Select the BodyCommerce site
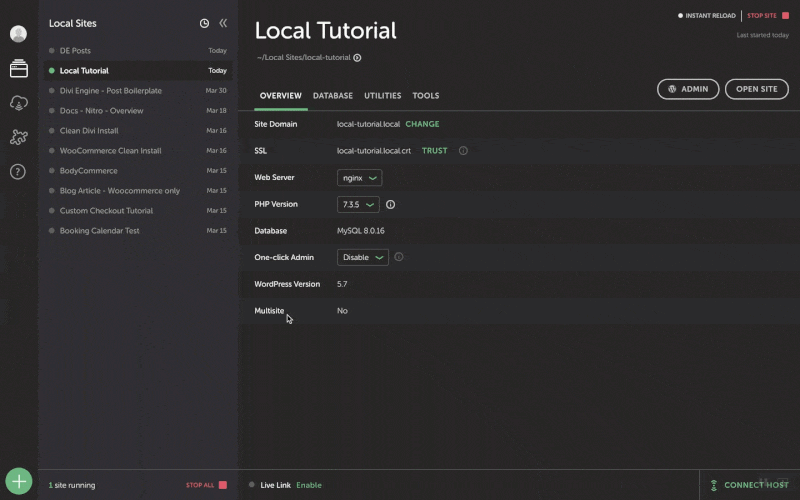Viewport: 800px width, 500px height. tap(138, 170)
